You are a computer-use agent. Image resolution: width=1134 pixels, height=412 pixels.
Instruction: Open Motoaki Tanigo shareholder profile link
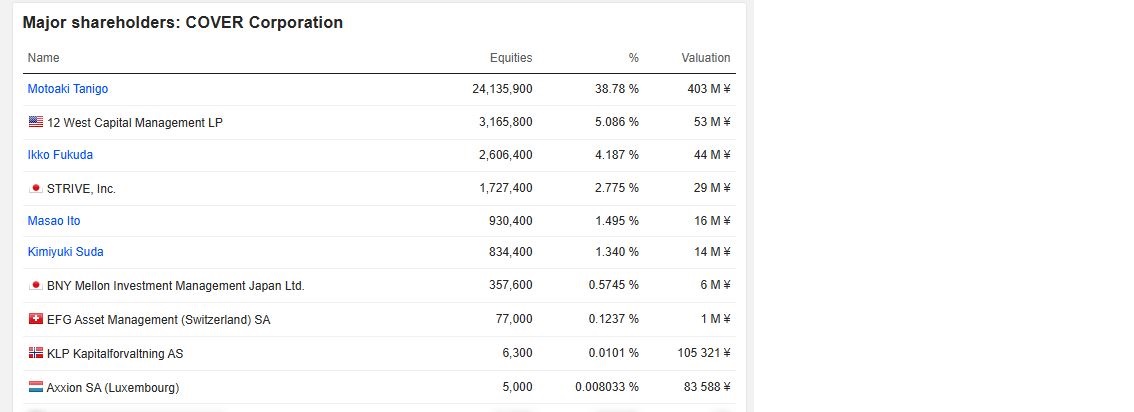pos(68,89)
